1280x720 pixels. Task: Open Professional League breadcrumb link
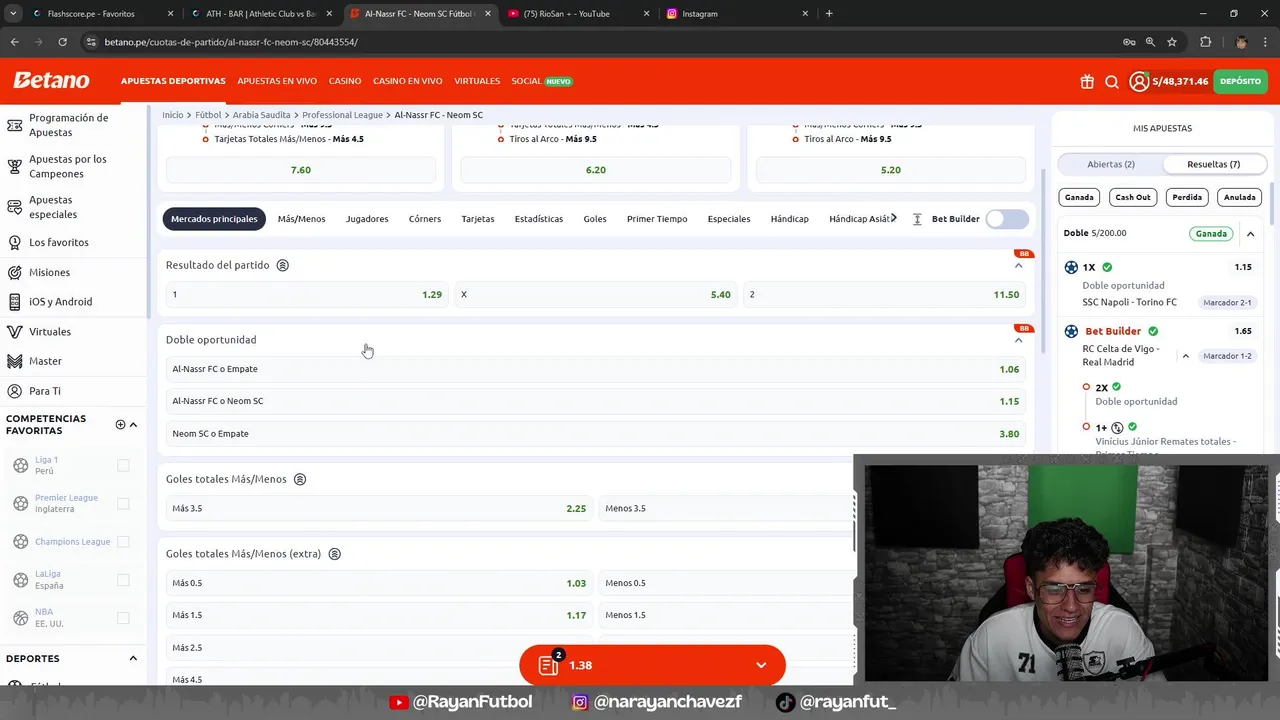point(342,115)
